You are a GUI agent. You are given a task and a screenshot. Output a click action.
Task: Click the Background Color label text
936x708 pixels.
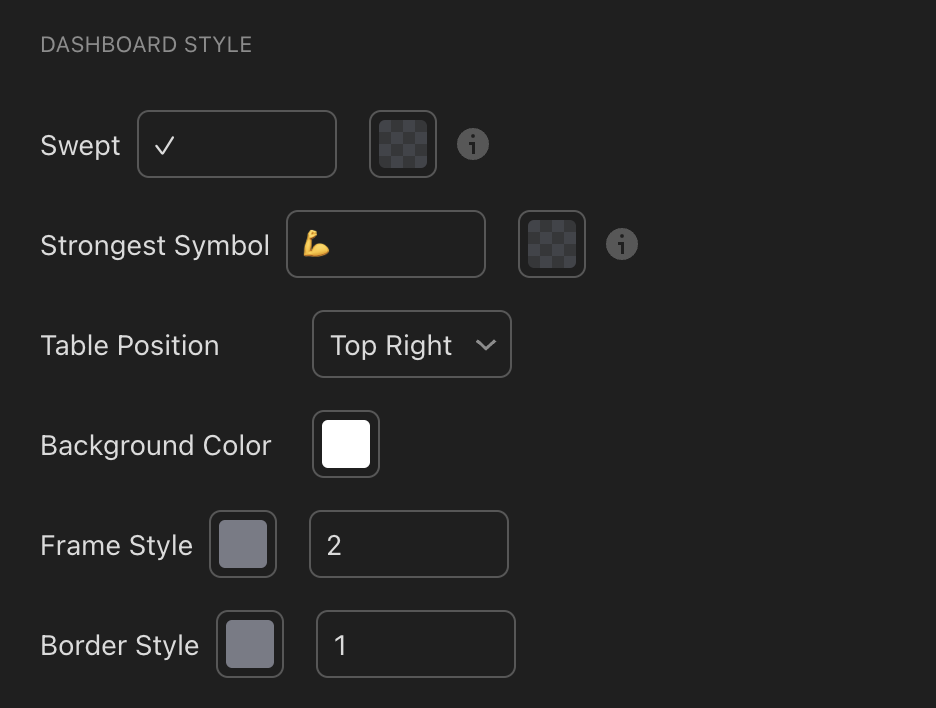coord(156,446)
